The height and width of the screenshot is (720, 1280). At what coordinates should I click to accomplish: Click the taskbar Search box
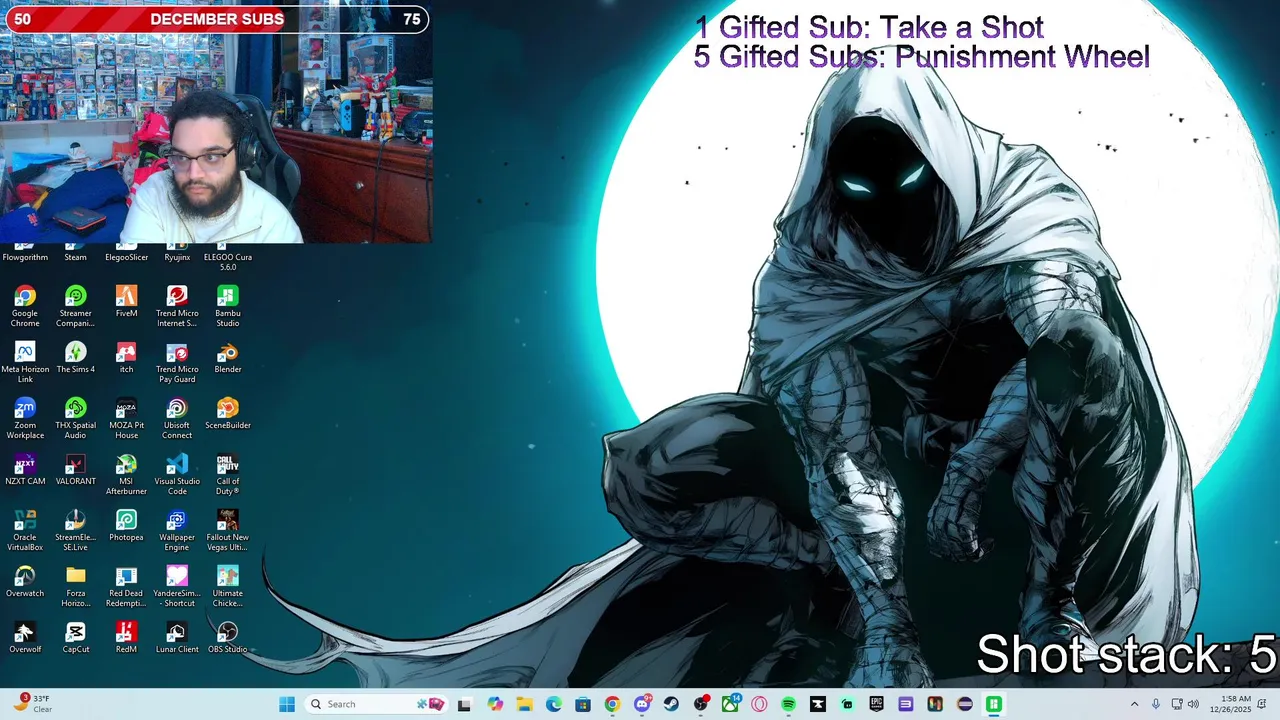coord(376,704)
